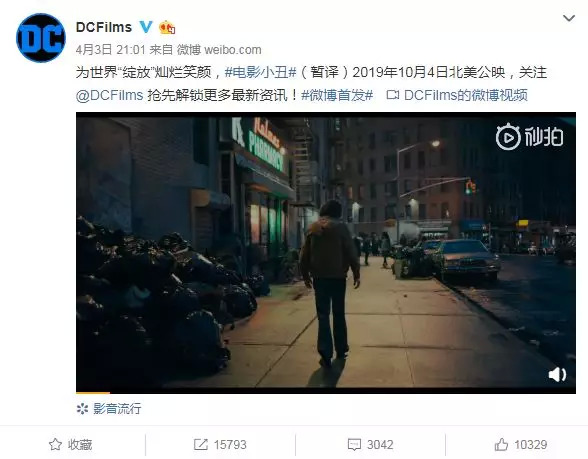This screenshot has width=588, height=459.
Task: Click the video progress bar
Action: (x=326, y=393)
